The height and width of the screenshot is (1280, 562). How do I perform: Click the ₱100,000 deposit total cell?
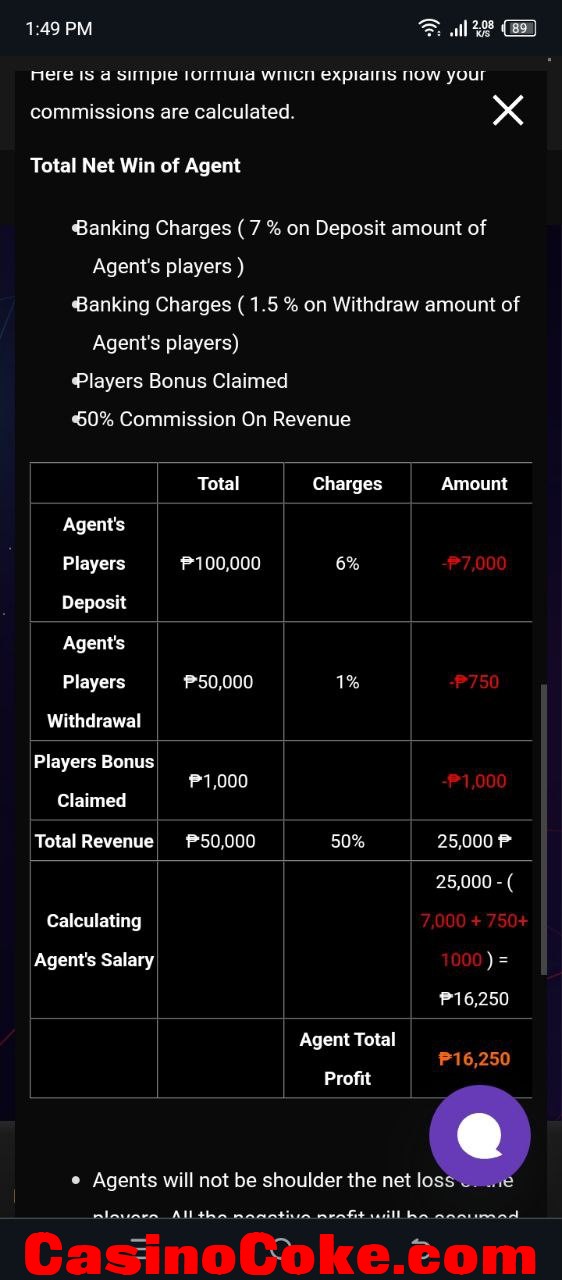click(220, 563)
